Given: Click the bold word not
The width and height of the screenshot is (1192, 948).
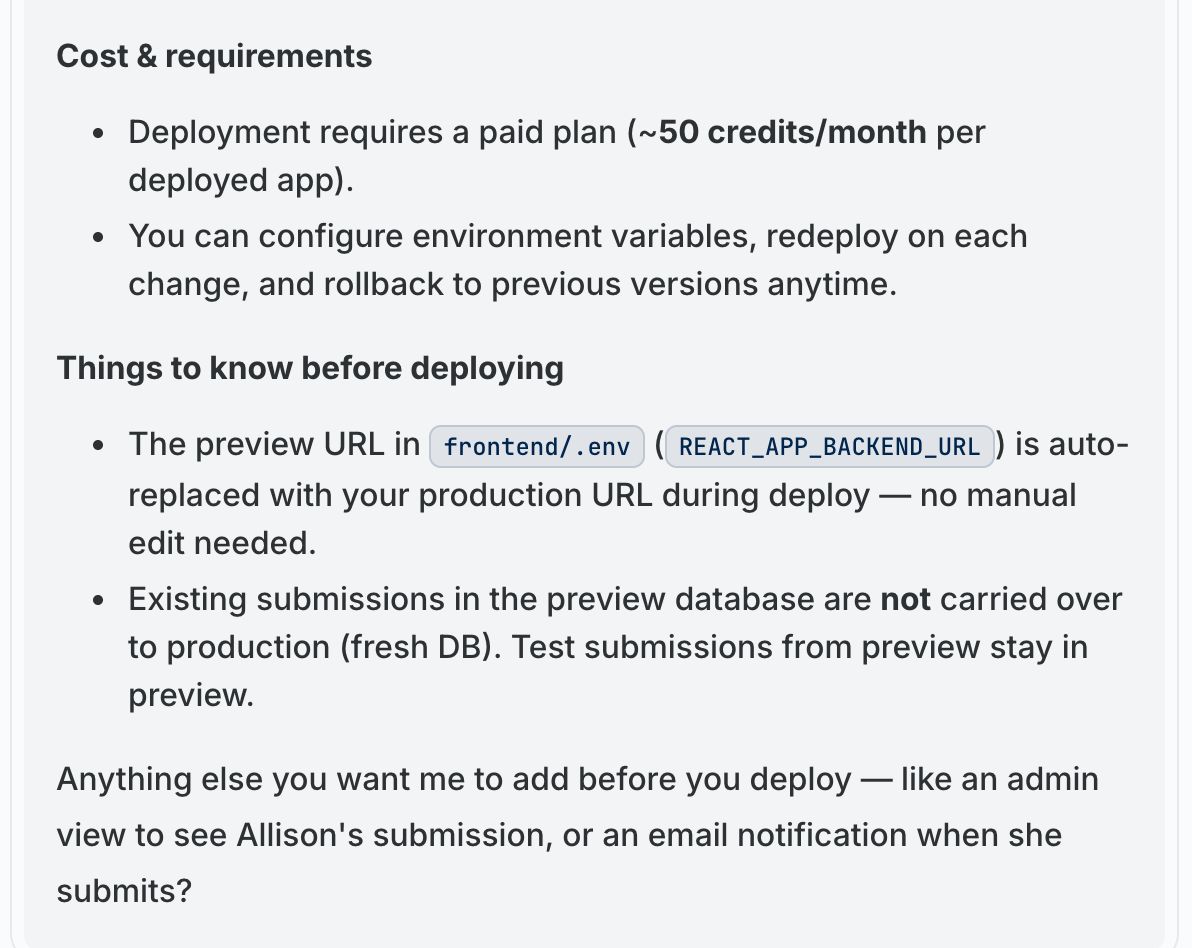Looking at the screenshot, I should [905, 599].
